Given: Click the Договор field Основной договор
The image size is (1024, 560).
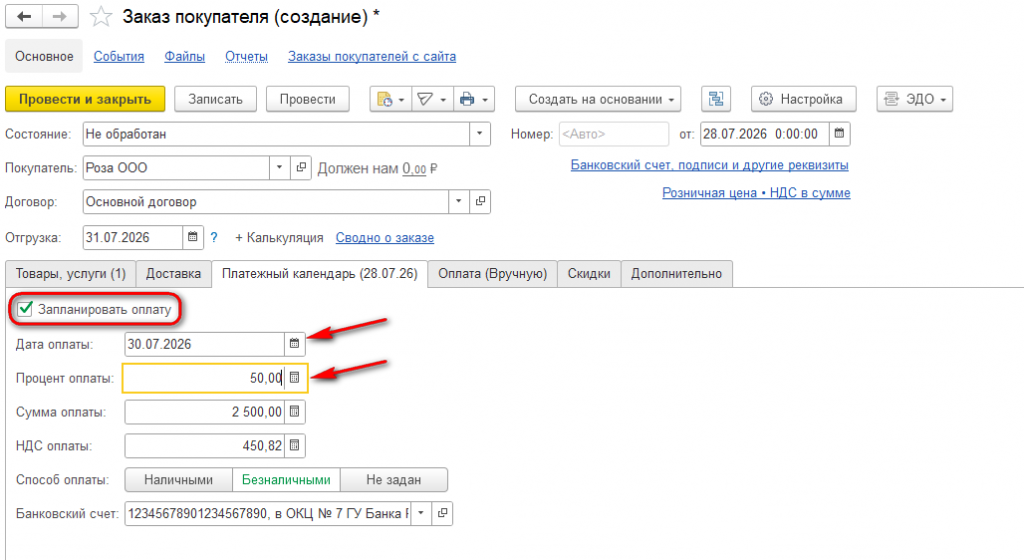Looking at the screenshot, I should 266,202.
